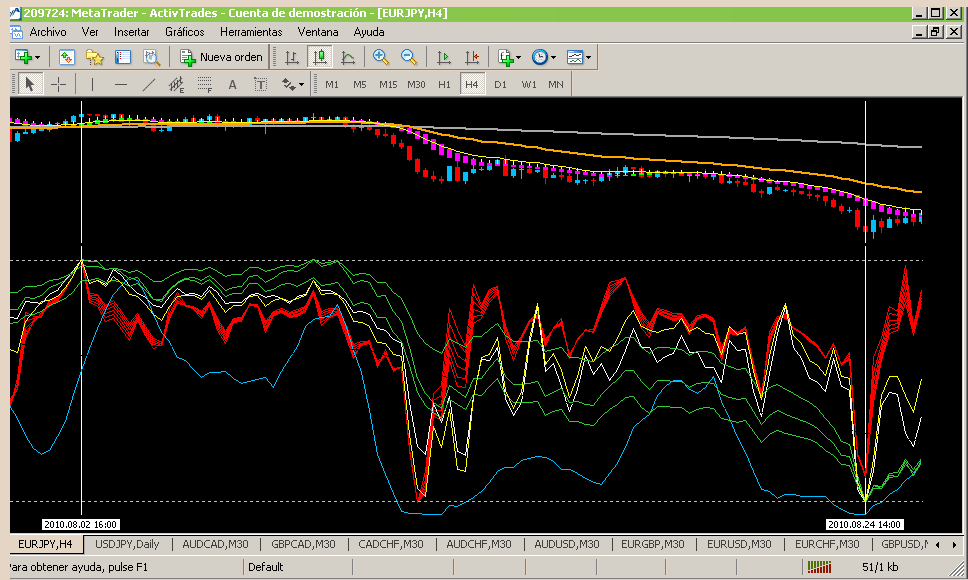
Task: Click the Zoom Out magnifier icon
Action: (x=409, y=58)
